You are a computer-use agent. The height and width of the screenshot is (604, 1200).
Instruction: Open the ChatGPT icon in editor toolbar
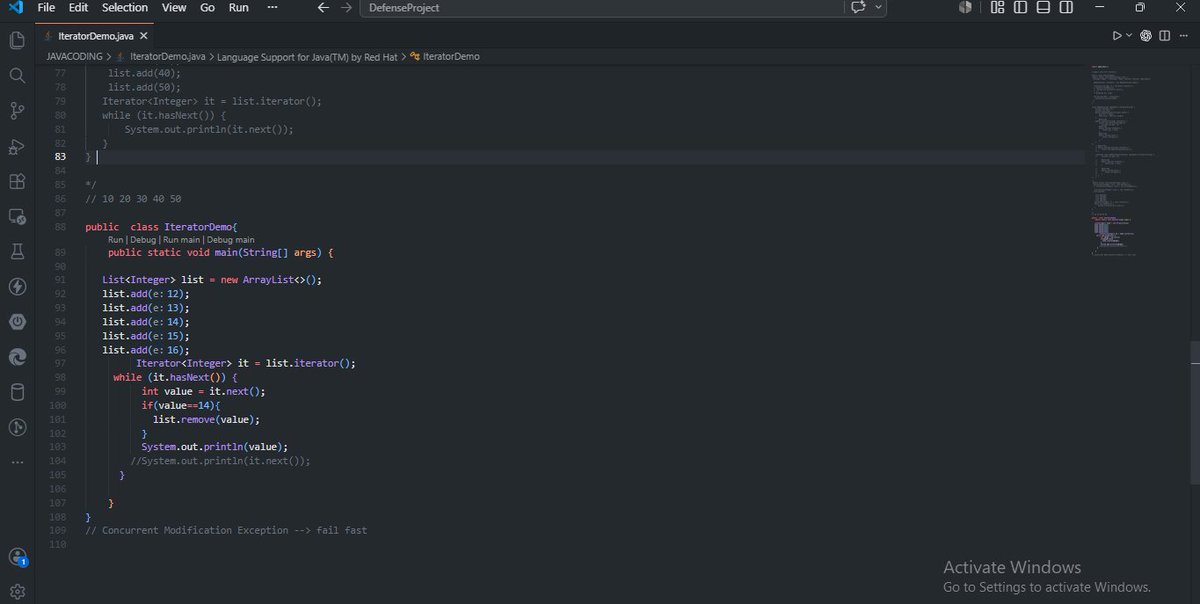(x=1146, y=36)
